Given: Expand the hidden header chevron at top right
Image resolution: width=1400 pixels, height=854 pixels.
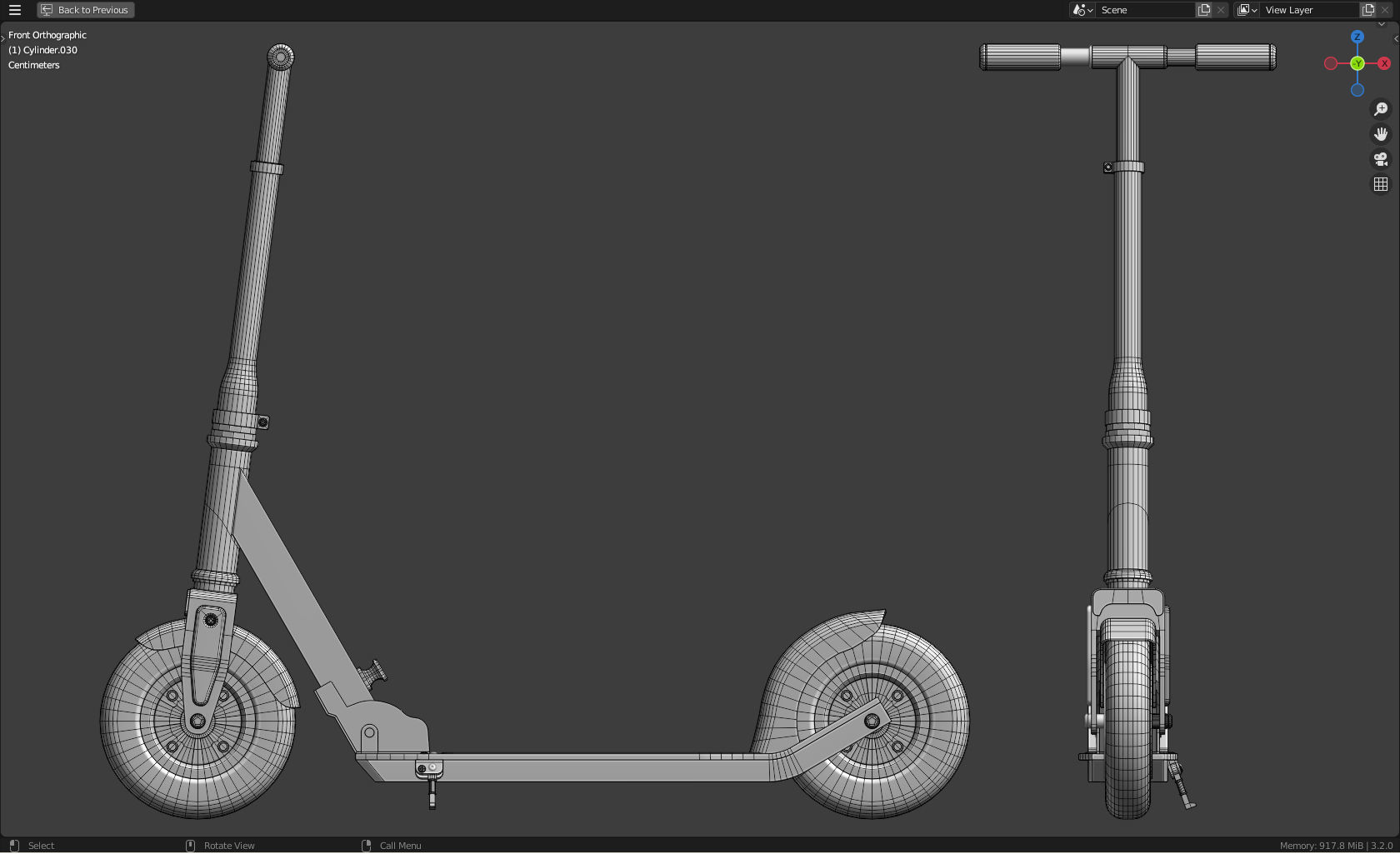Looking at the screenshot, I should [1382, 24].
